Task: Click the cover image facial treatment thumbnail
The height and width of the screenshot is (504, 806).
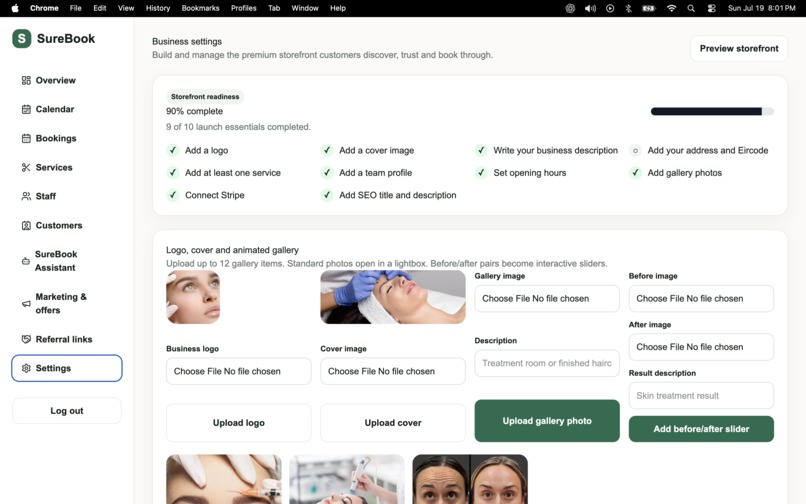Action: (x=393, y=297)
